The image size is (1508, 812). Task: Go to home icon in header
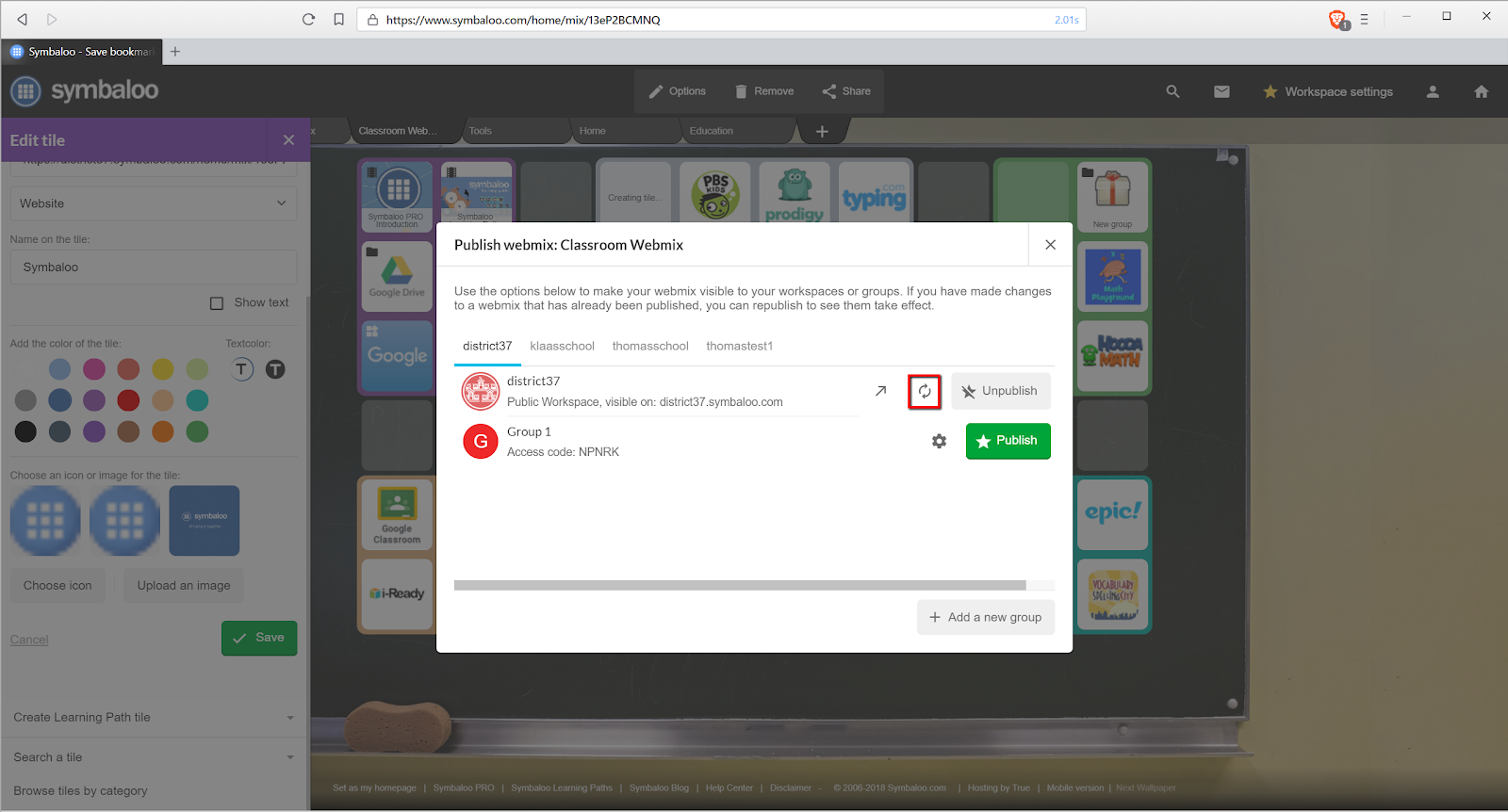(x=1482, y=91)
